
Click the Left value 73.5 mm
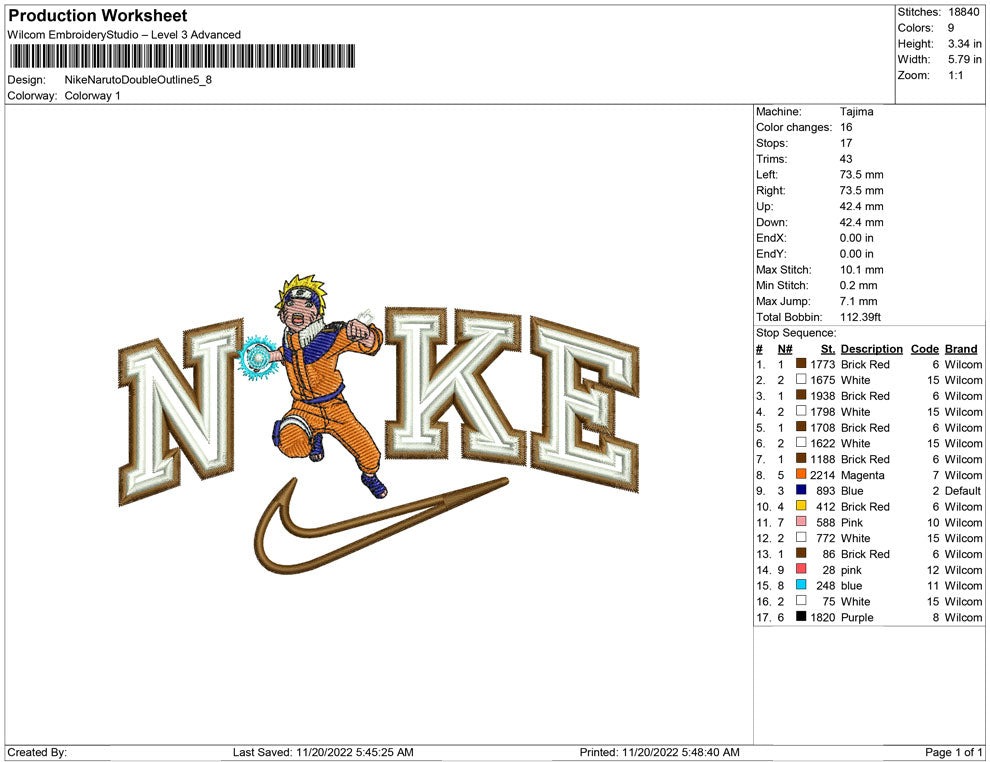coord(861,174)
